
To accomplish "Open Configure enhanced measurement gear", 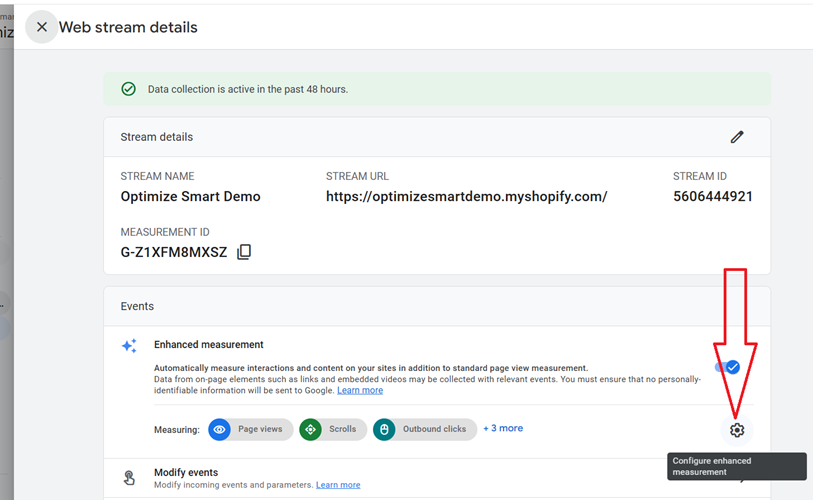I will click(x=737, y=430).
